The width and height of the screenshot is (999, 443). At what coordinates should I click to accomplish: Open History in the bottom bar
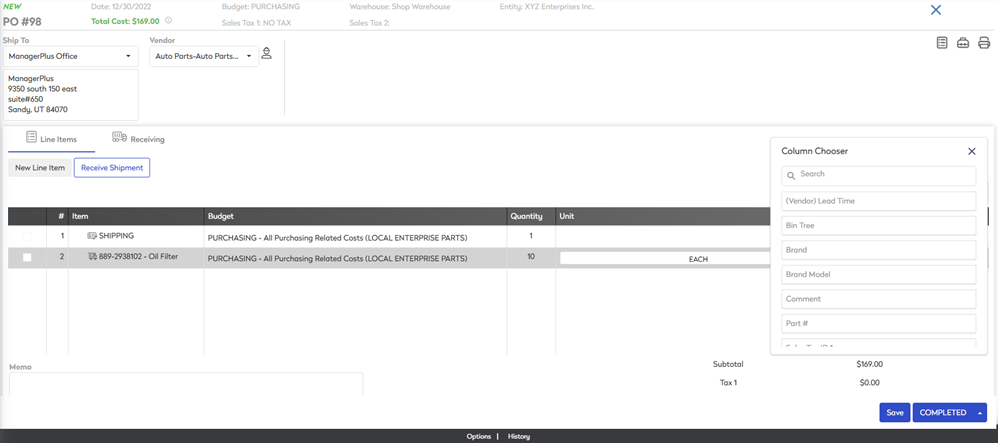[519, 437]
